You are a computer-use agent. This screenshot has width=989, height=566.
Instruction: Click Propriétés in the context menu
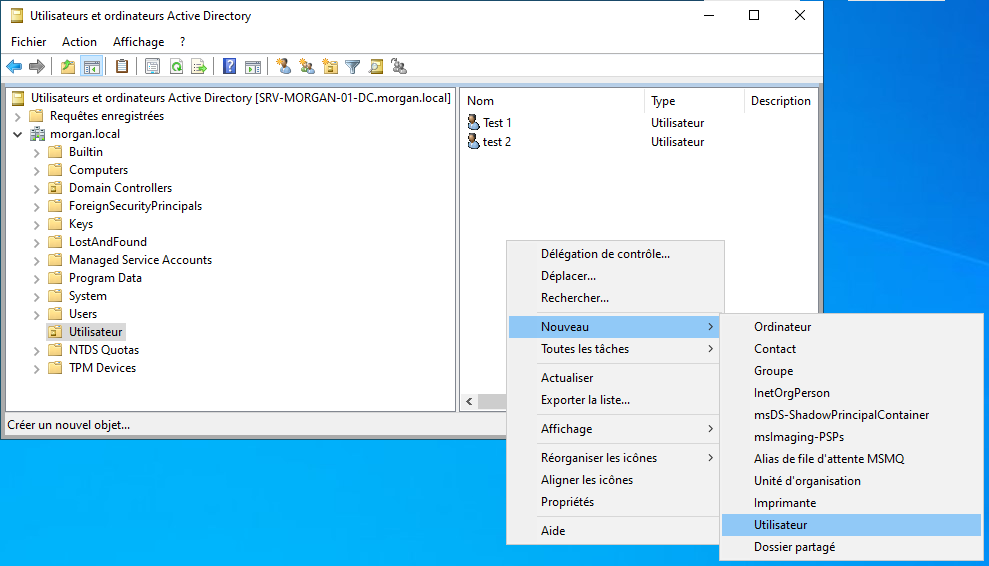[x=567, y=502]
